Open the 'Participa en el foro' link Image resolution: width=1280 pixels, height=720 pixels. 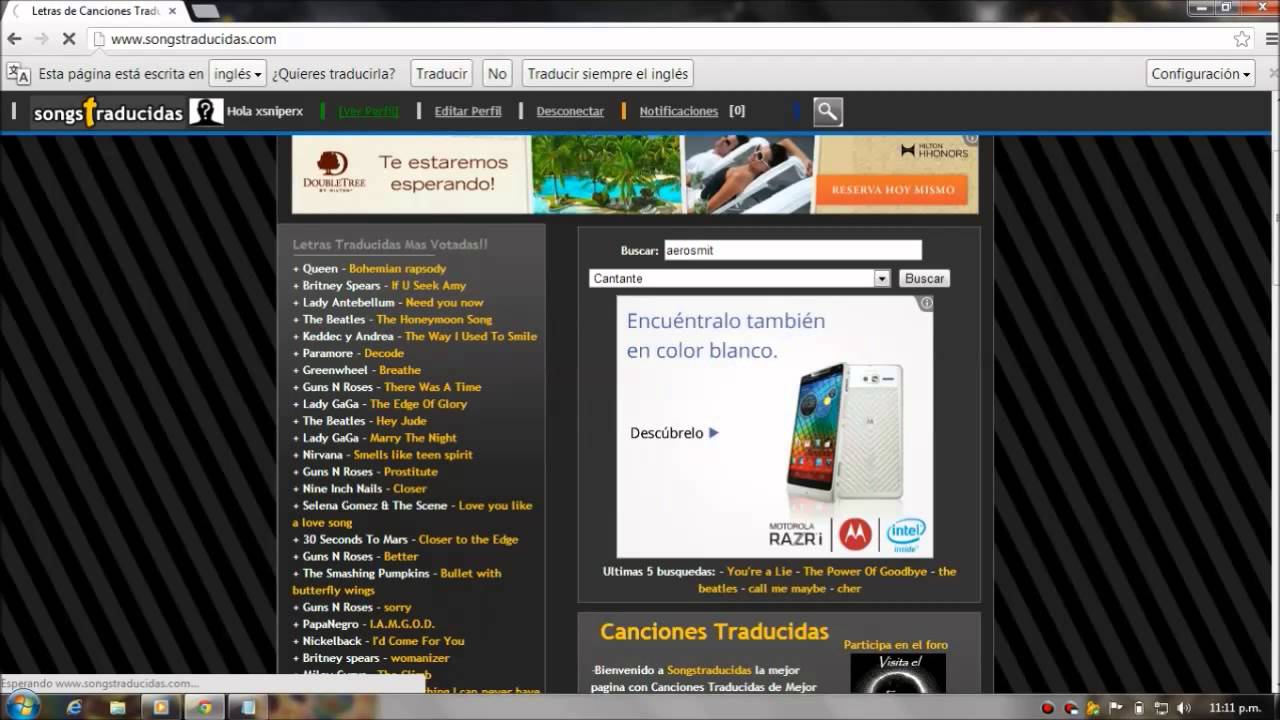coord(896,645)
